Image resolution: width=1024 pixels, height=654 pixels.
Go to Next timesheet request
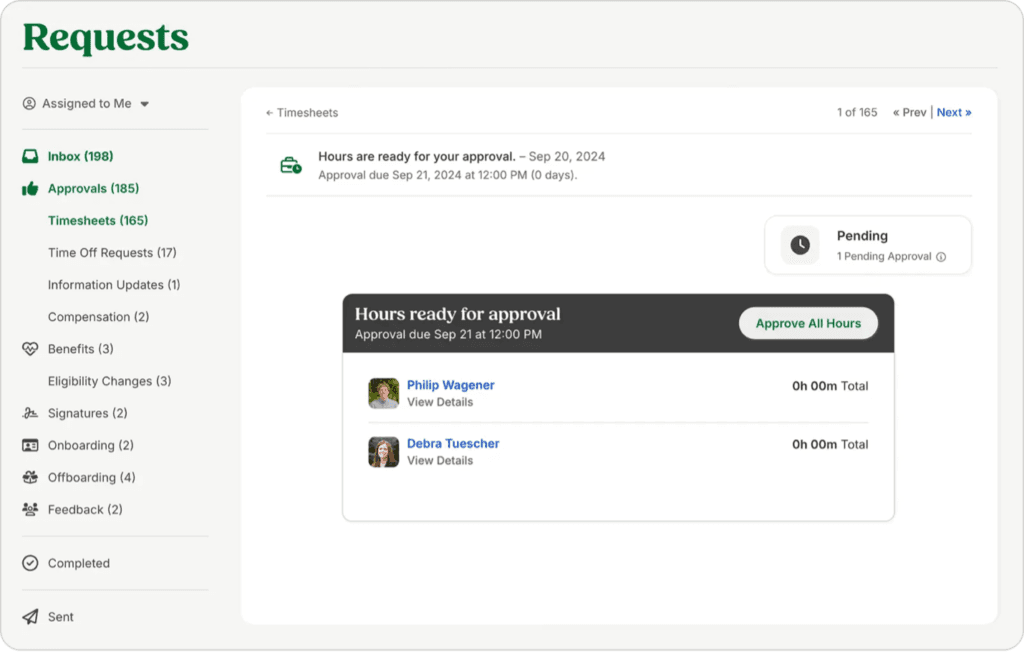[953, 113]
